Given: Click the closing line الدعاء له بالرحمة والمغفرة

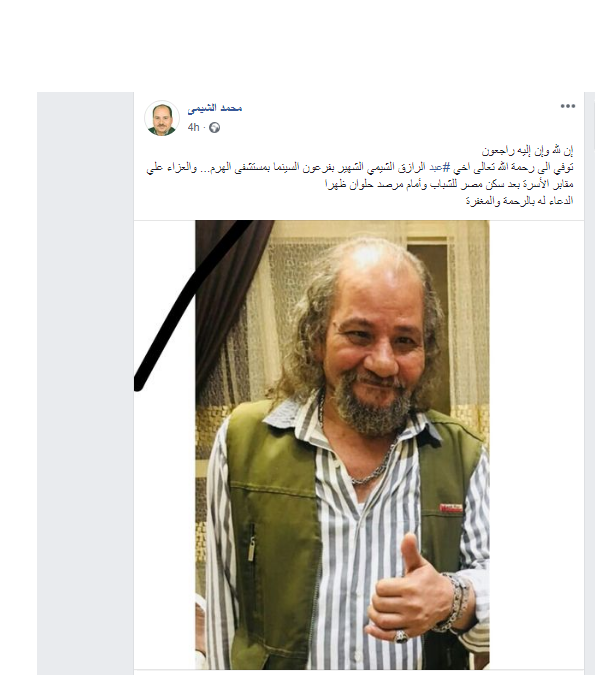Looking at the screenshot, I should [519, 201].
